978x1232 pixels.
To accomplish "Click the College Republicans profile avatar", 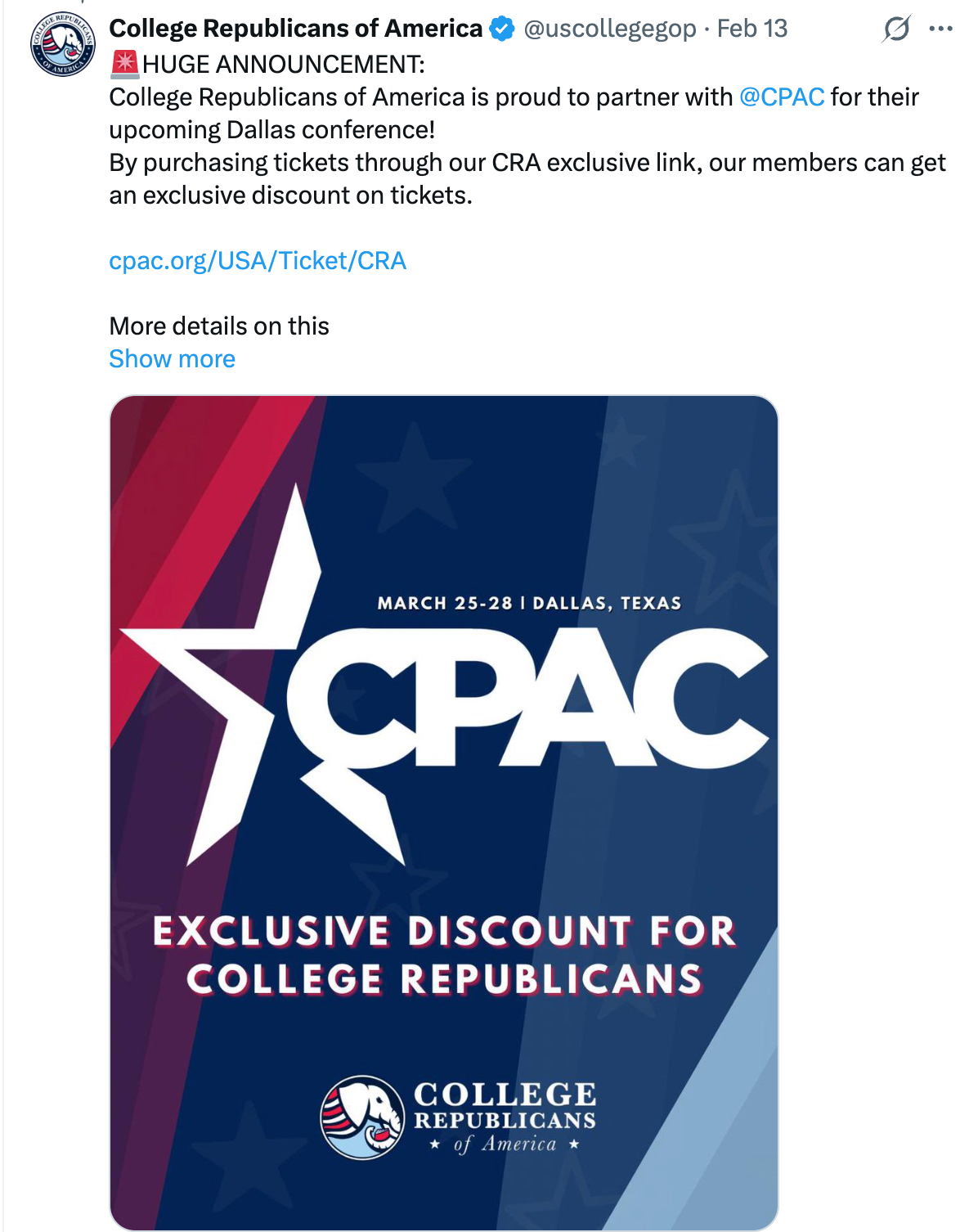I will [x=63, y=44].
